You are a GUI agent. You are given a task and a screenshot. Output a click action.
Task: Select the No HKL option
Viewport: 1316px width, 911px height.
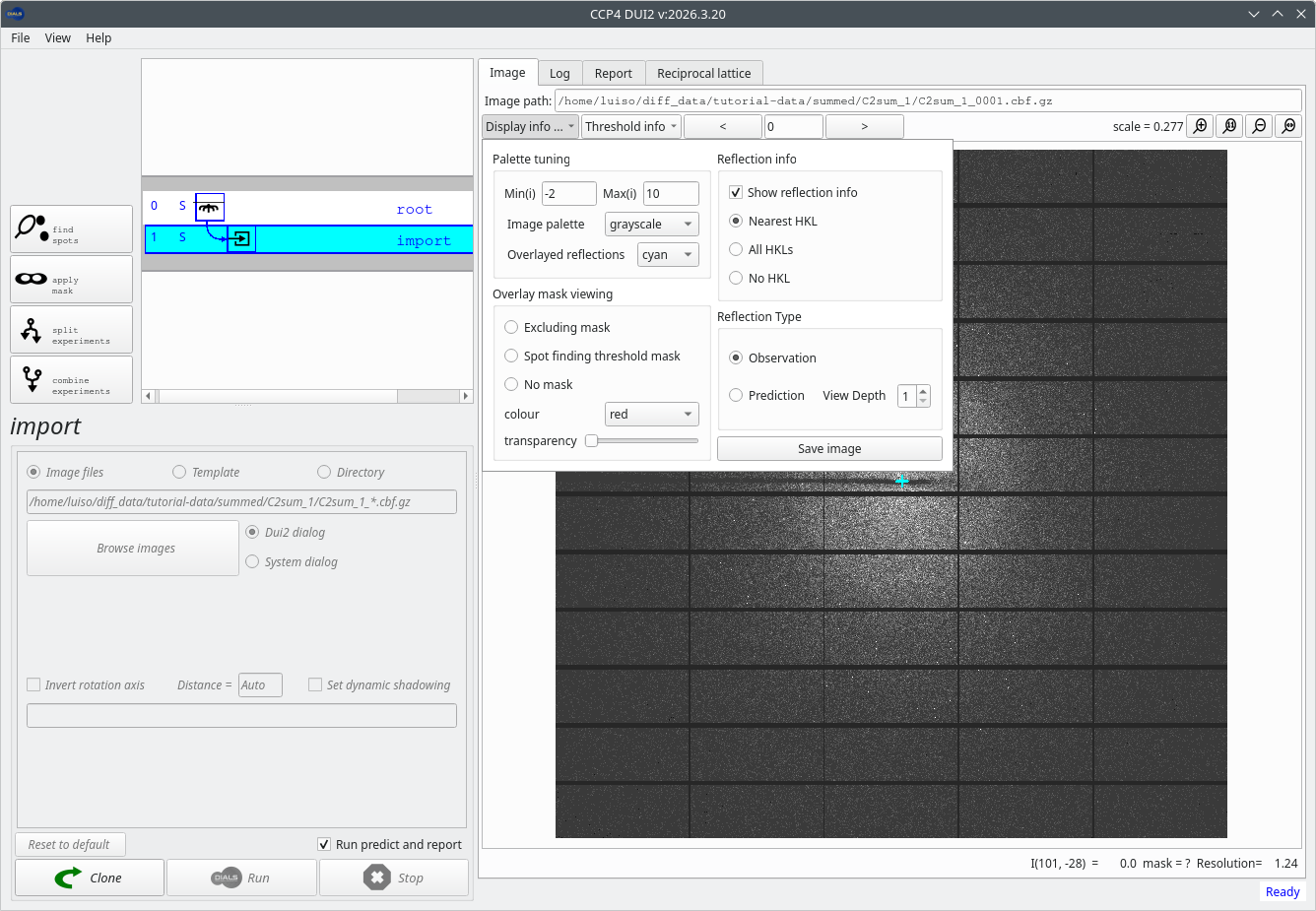736,278
